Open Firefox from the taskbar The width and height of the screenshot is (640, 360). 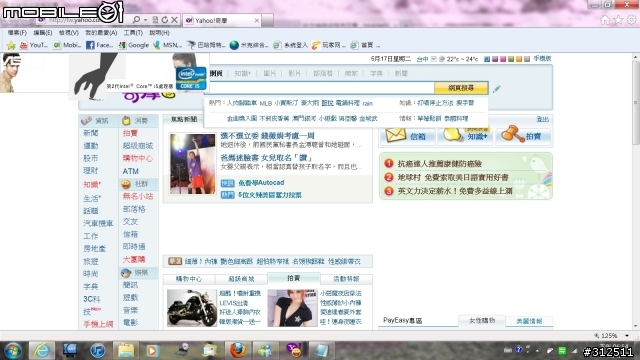pyautogui.click(x=237, y=350)
